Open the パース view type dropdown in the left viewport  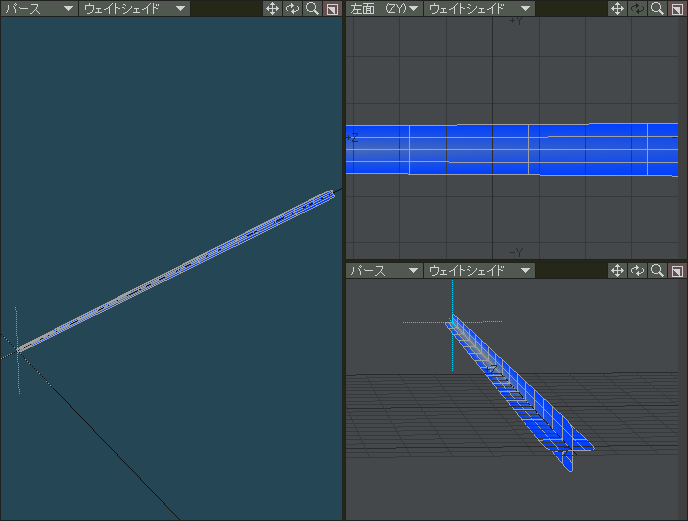39,8
